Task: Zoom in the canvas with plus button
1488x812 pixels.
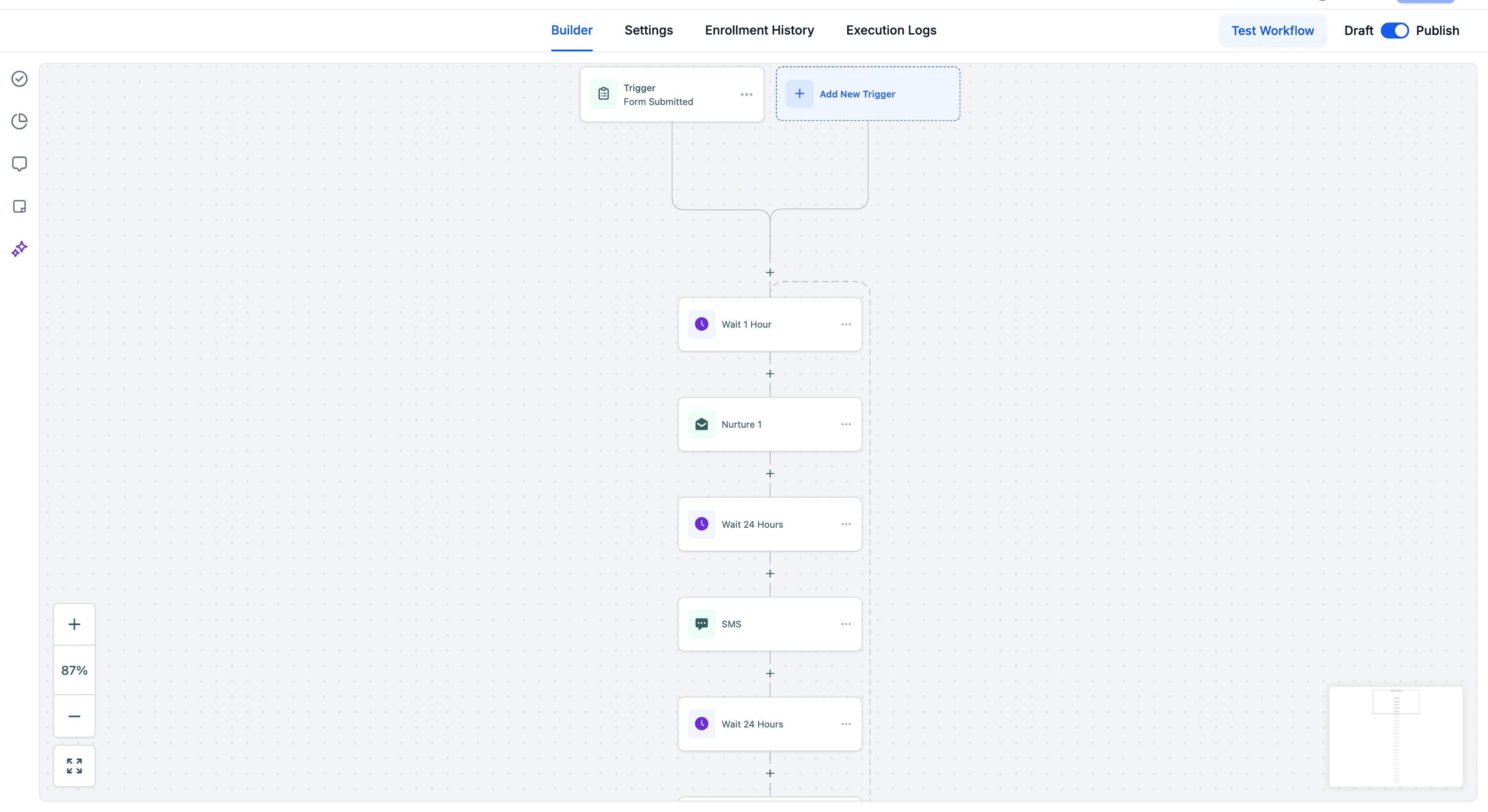Action: [x=74, y=624]
